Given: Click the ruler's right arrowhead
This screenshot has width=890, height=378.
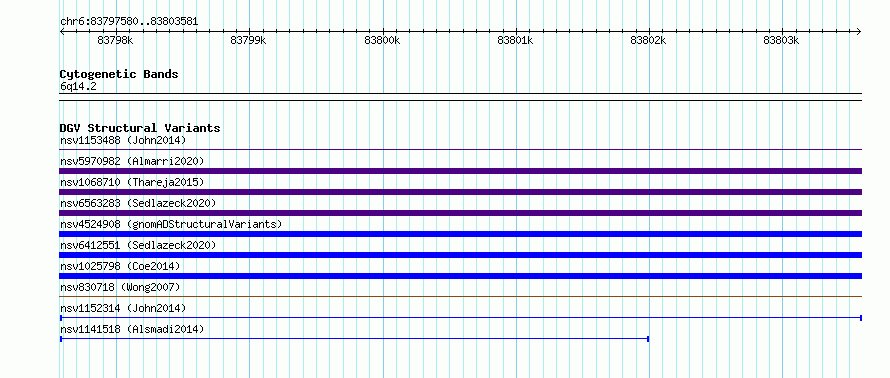Looking at the screenshot, I should point(859,32).
